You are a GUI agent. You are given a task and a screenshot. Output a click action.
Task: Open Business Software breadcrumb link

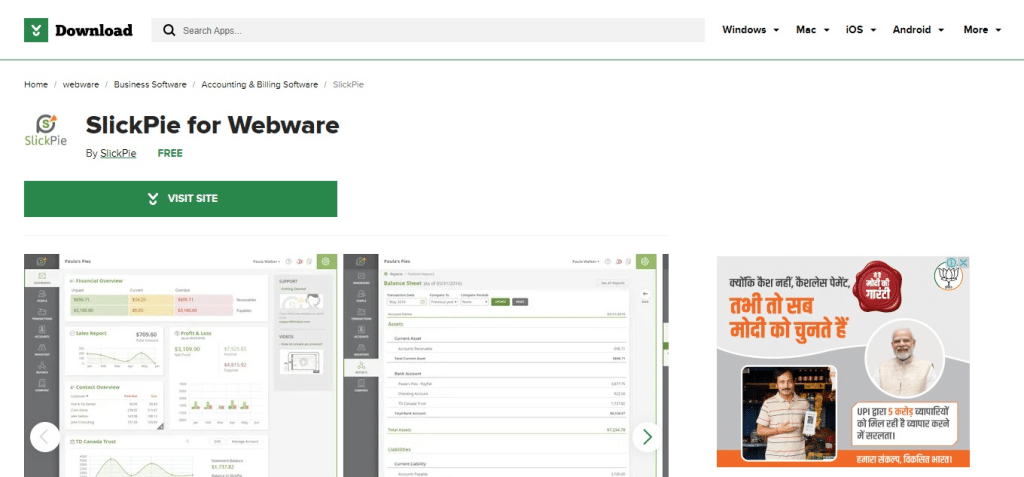tap(150, 85)
